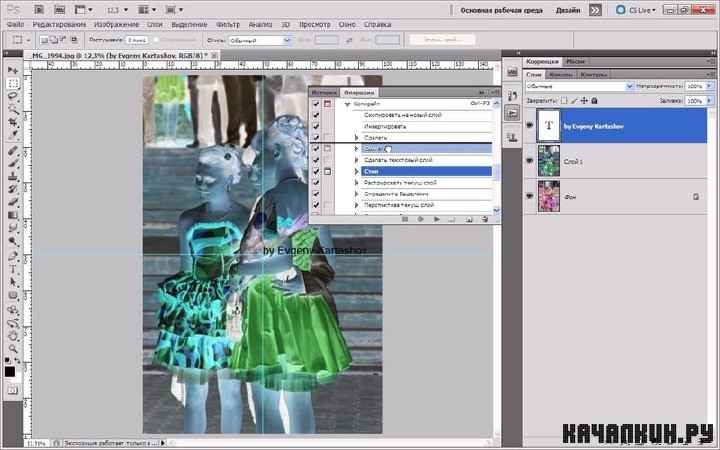Hide the Фон background layer

[x=529, y=196]
